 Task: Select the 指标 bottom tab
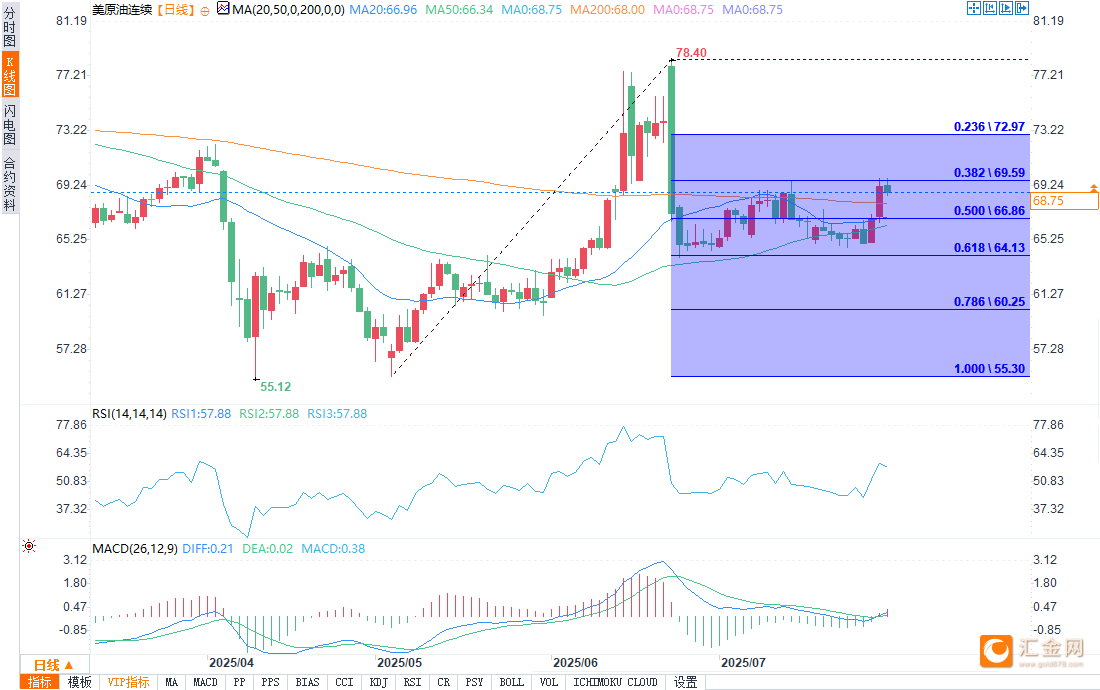point(40,682)
